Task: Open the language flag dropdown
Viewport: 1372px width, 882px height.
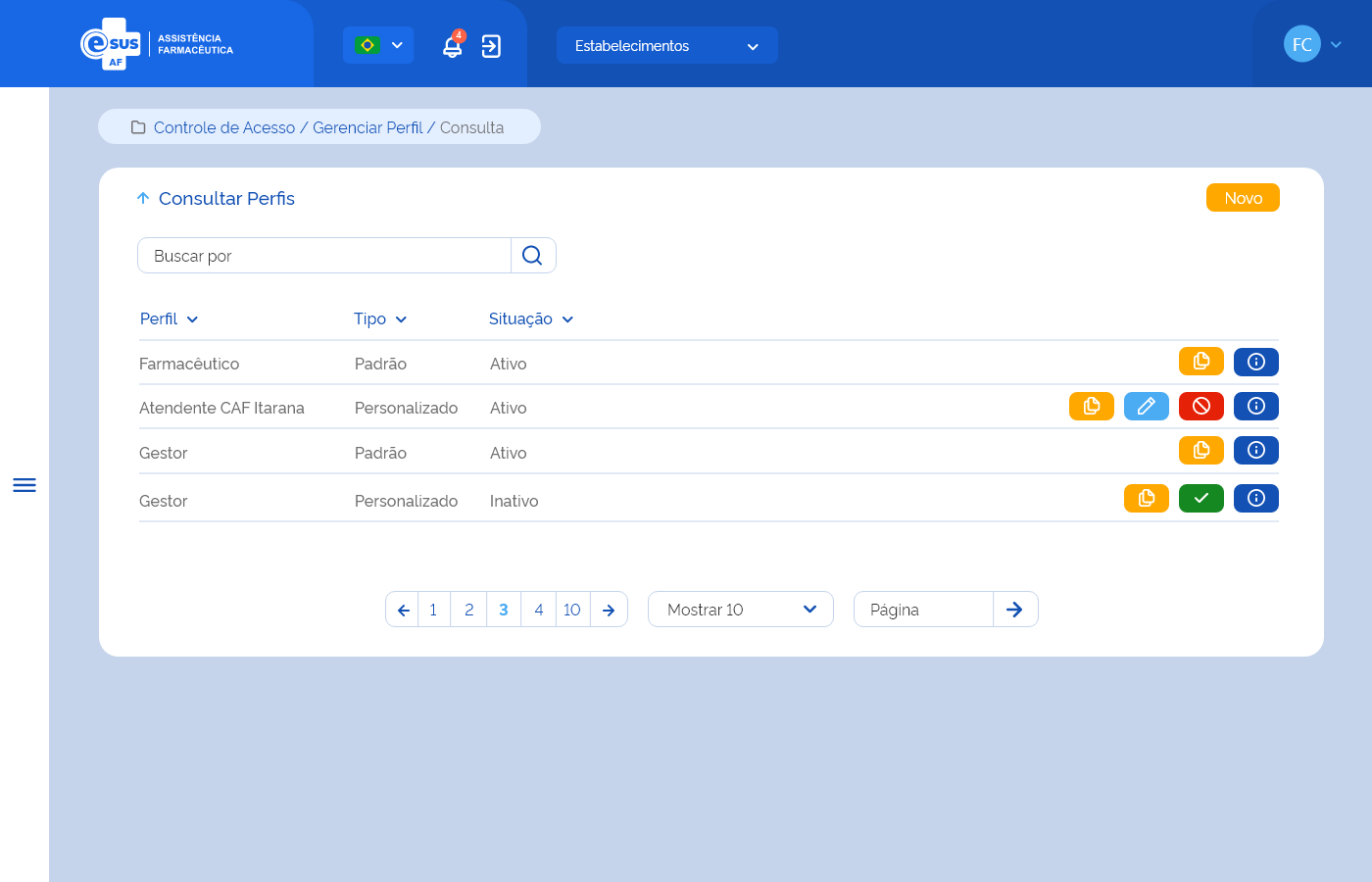Action: [x=378, y=45]
